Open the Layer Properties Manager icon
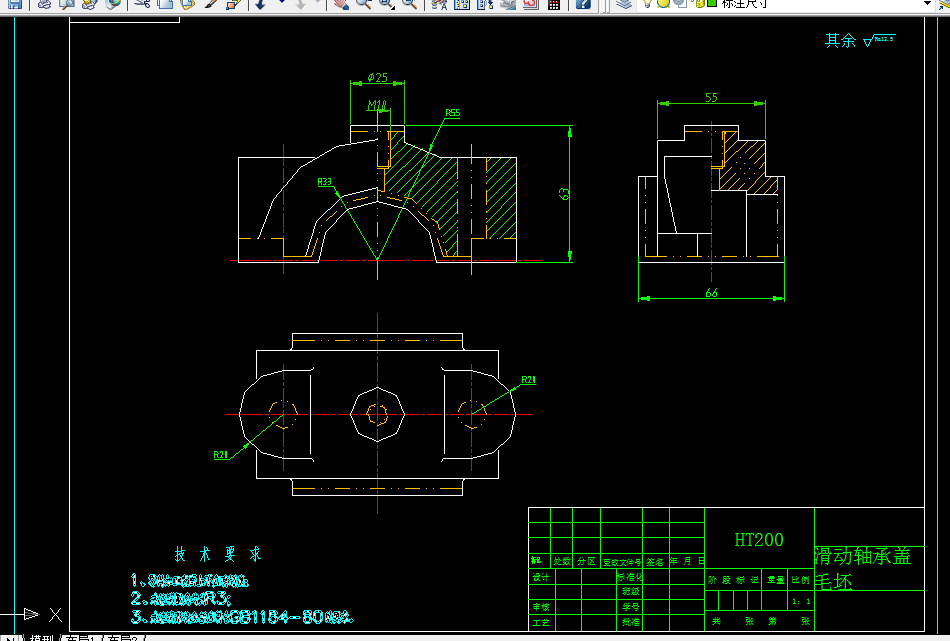This screenshot has height=641, width=950. pos(623,4)
